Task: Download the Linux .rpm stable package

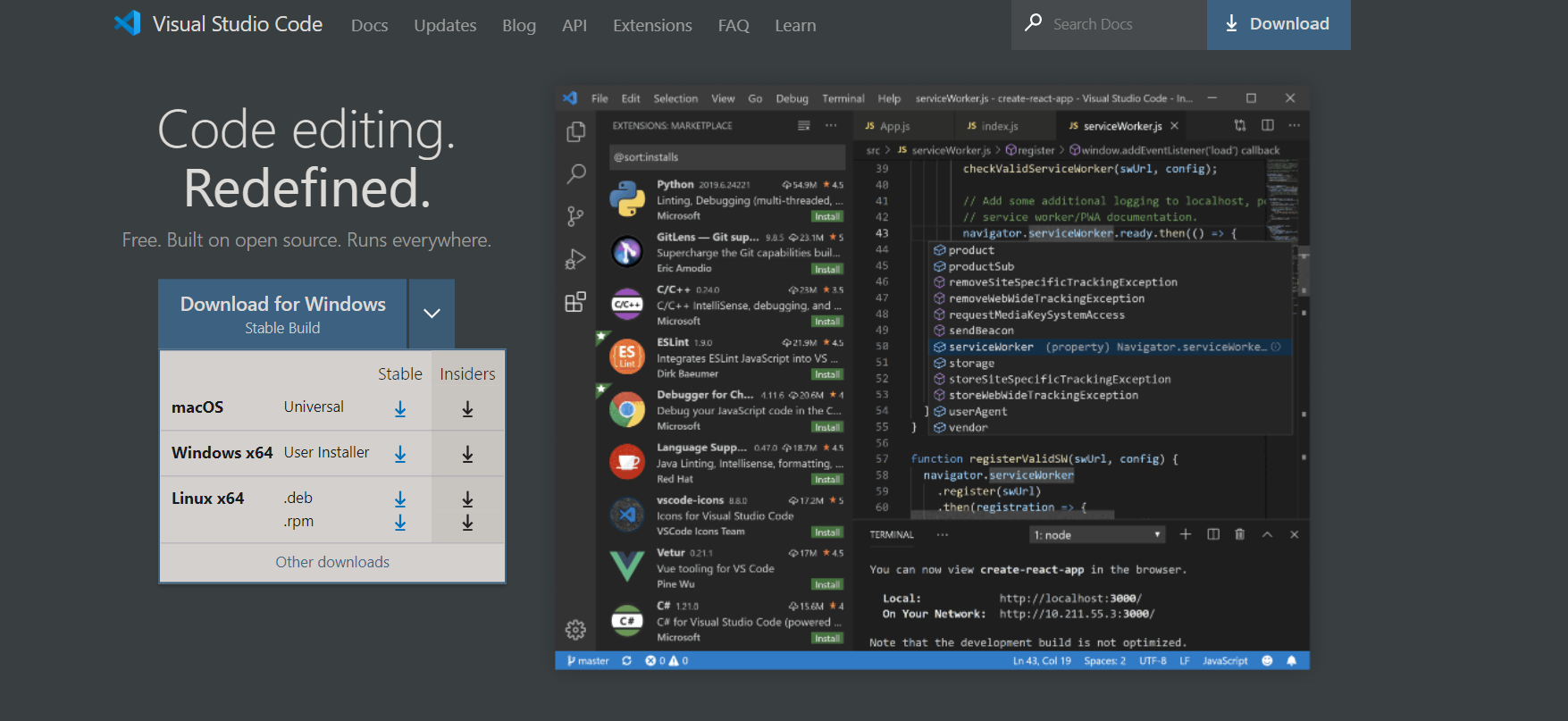Action: click(400, 522)
